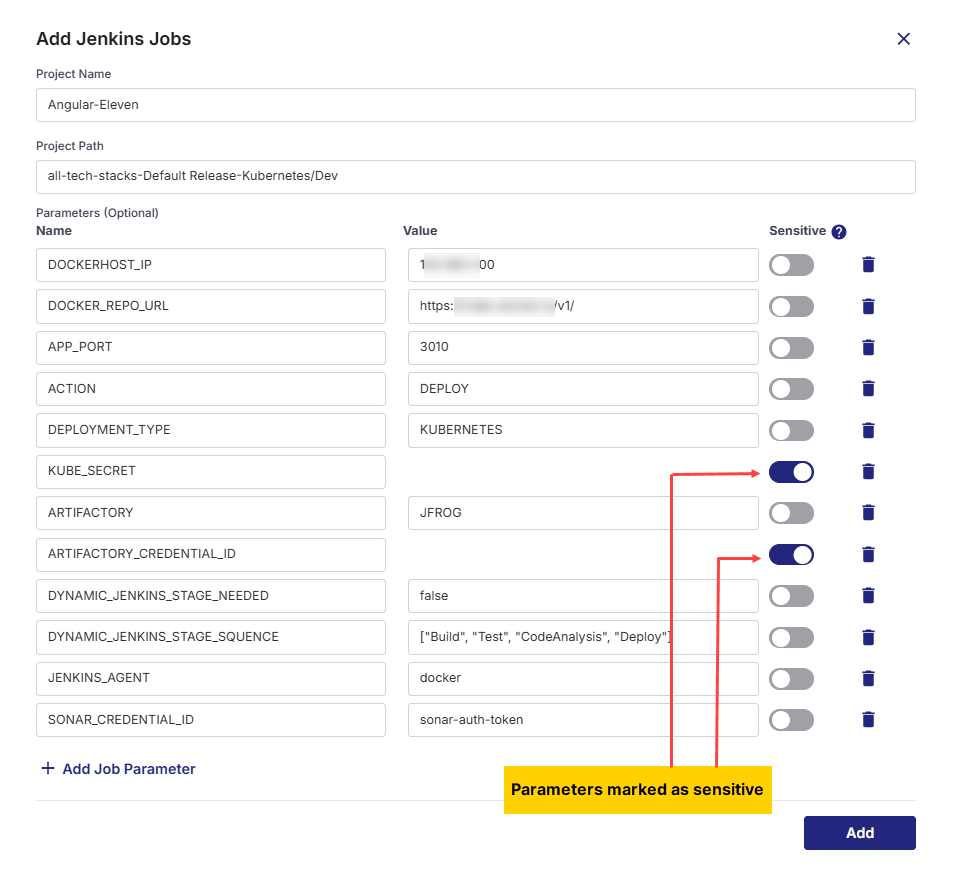Delete the DOCKERHOST_IP parameter row
Viewport: 958px width, 878px height.
pos(868,265)
